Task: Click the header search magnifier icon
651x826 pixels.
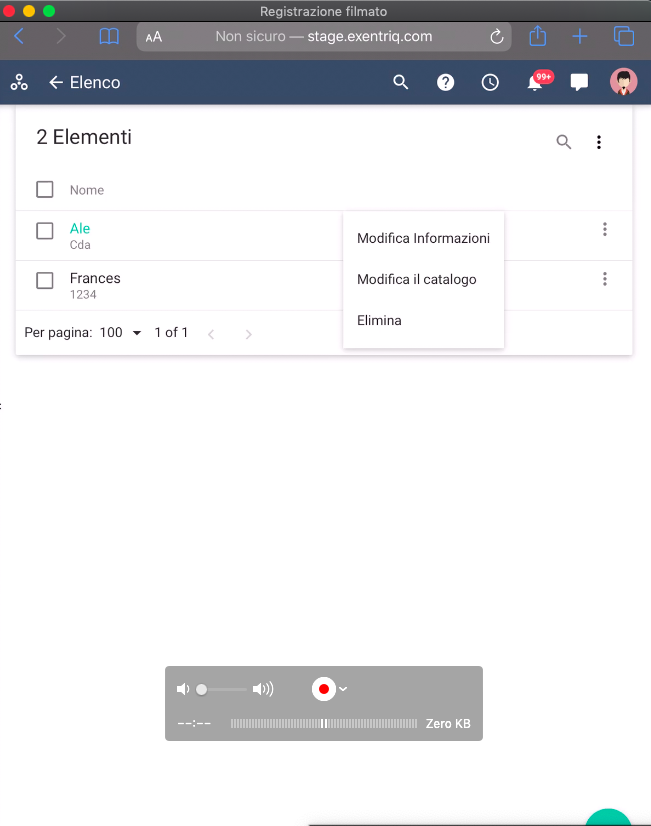Action: pyautogui.click(x=401, y=83)
